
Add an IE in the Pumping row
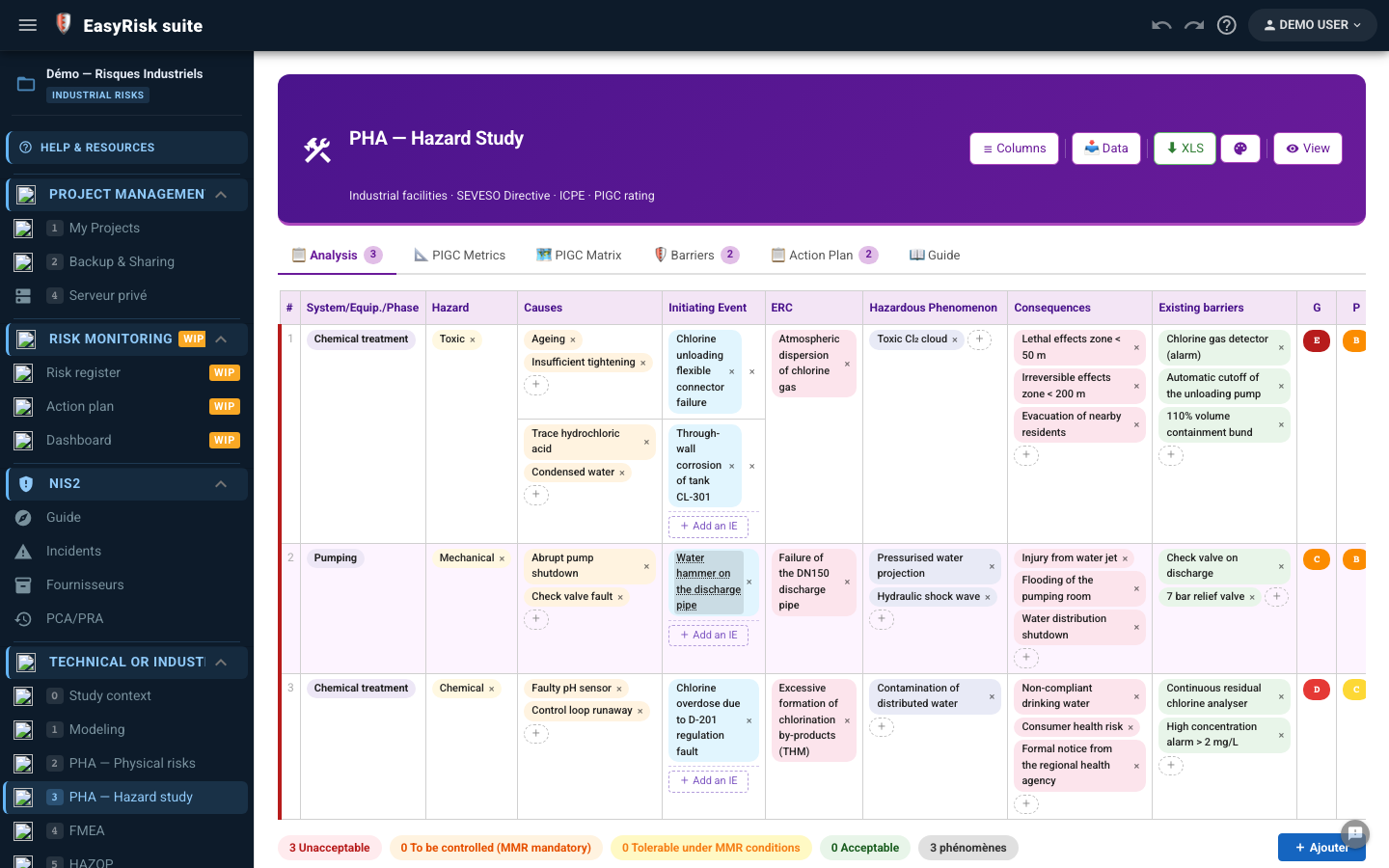(x=708, y=636)
